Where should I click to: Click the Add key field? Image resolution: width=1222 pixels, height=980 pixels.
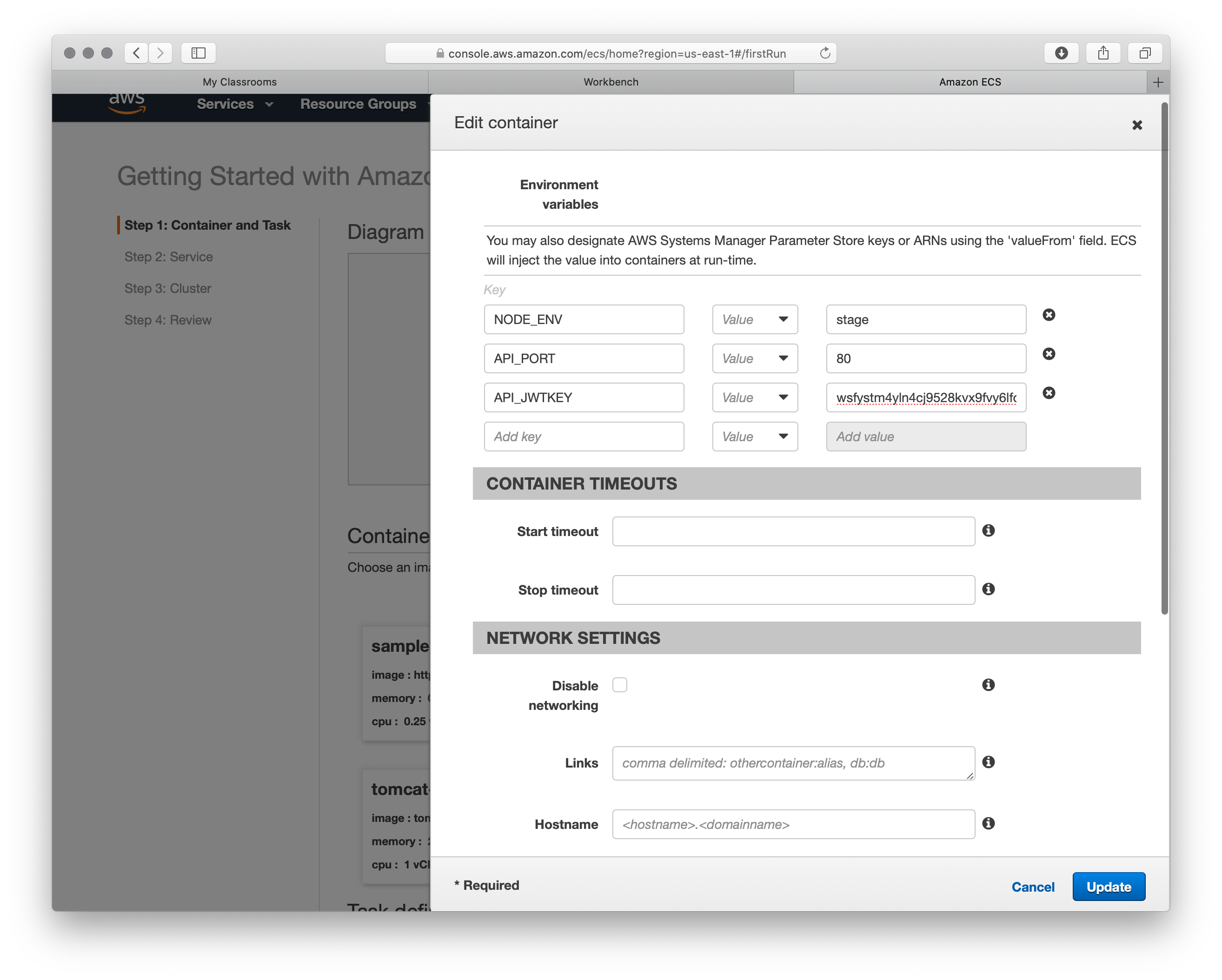coord(584,437)
